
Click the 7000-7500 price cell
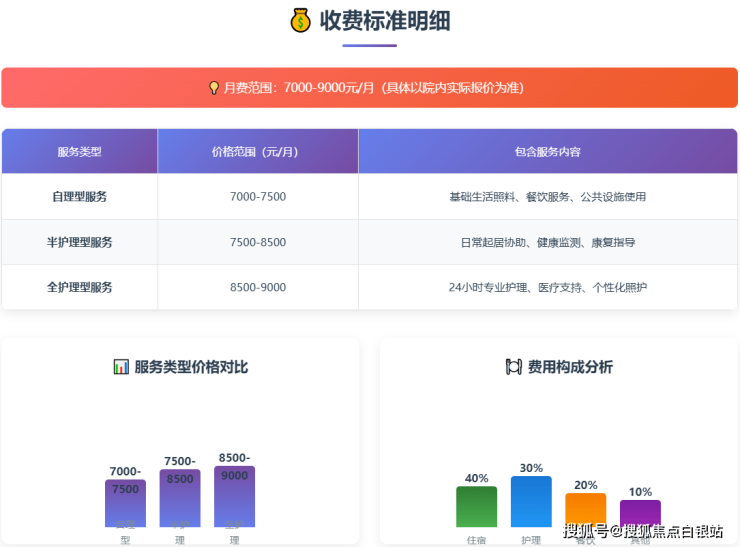pyautogui.click(x=257, y=197)
